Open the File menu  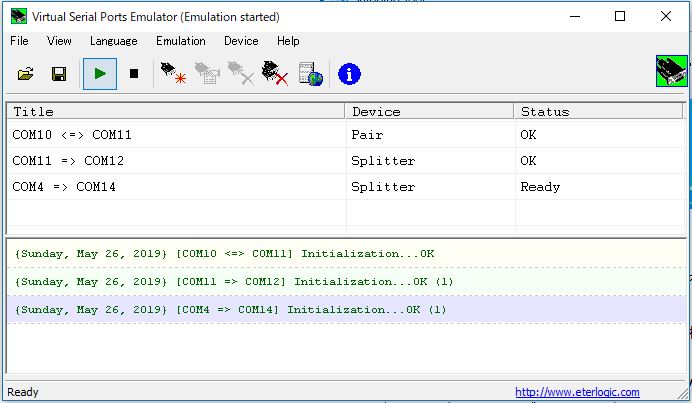(20, 41)
